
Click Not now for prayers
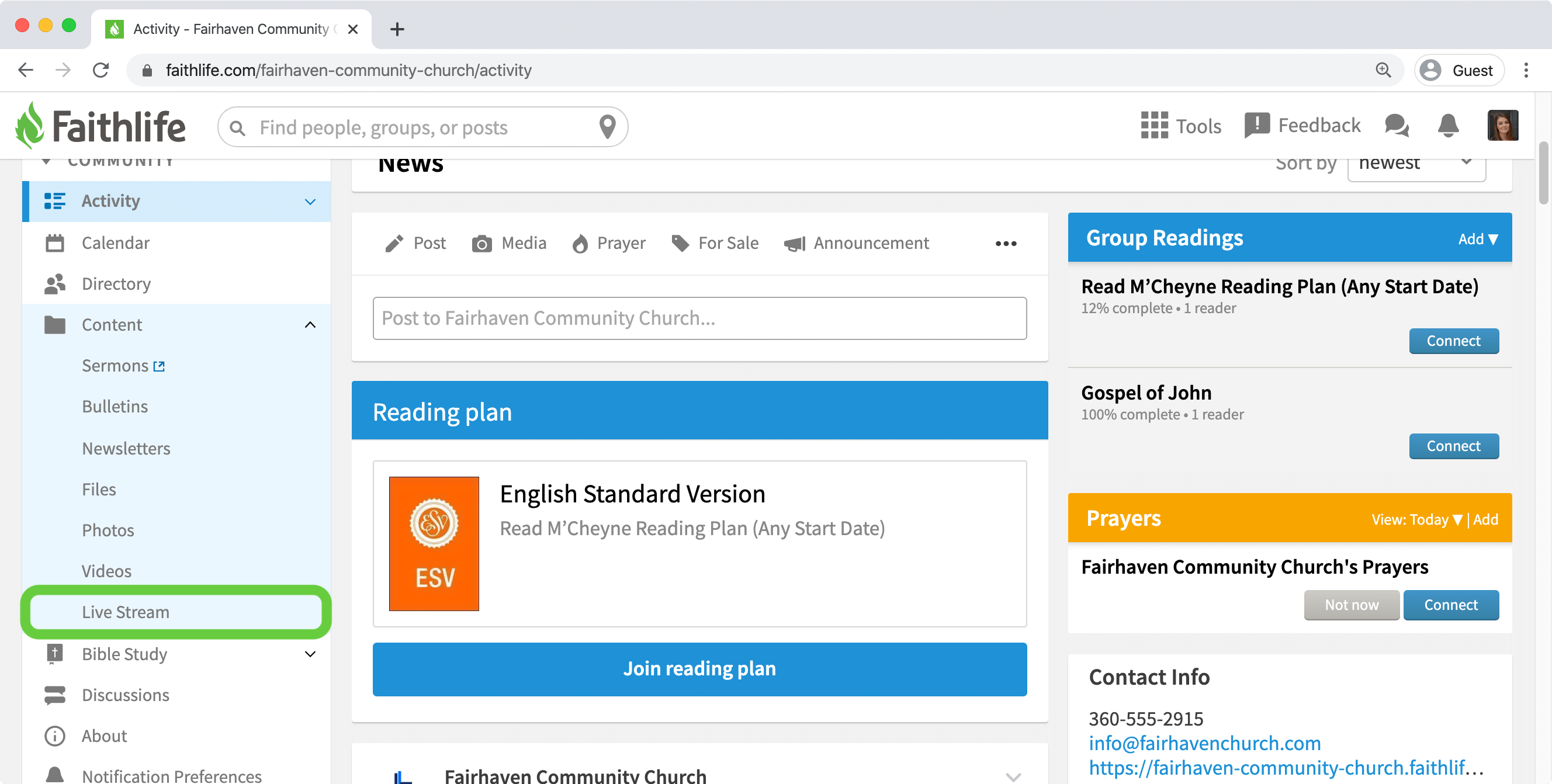[1352, 605]
